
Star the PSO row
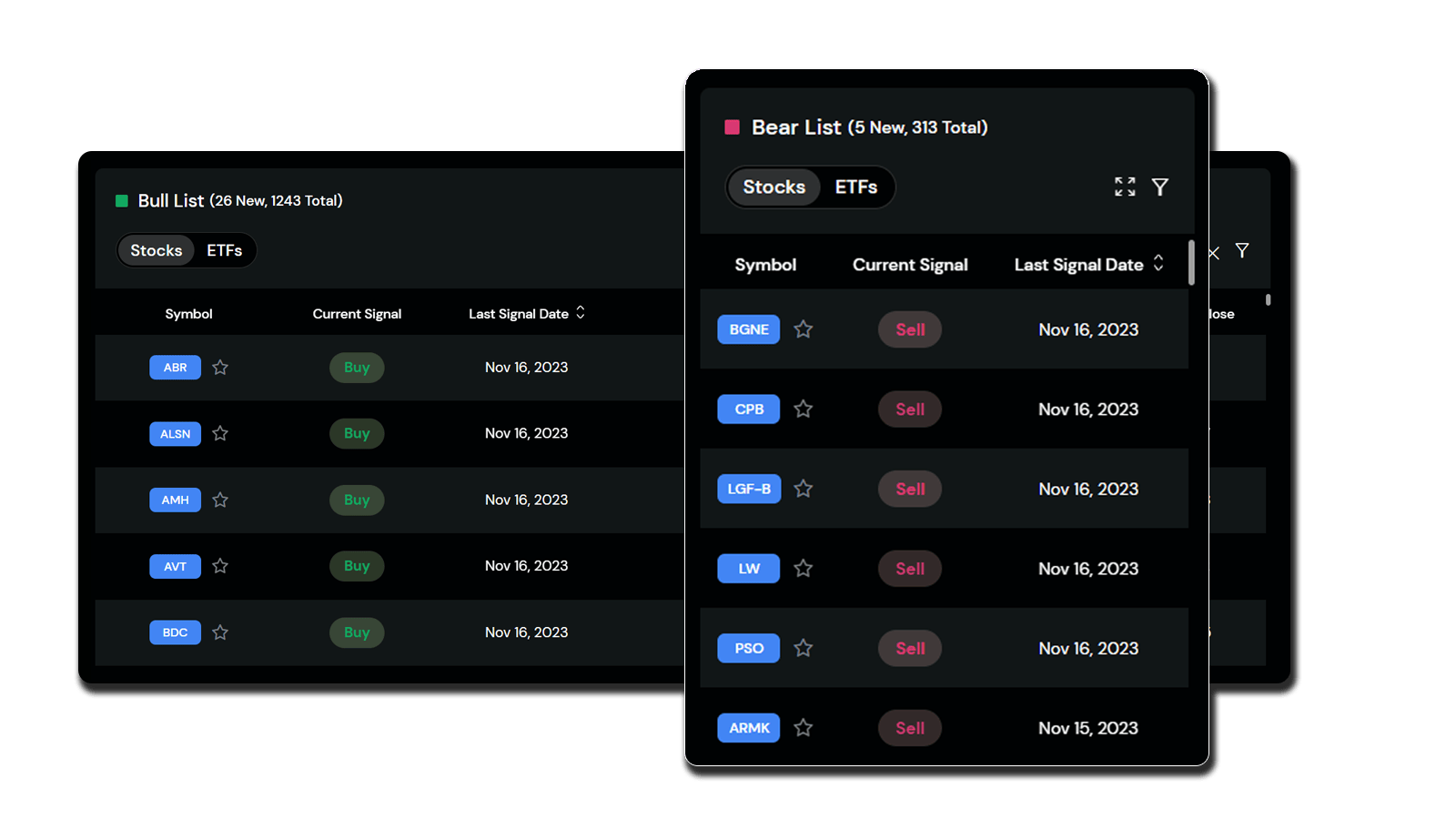click(803, 648)
